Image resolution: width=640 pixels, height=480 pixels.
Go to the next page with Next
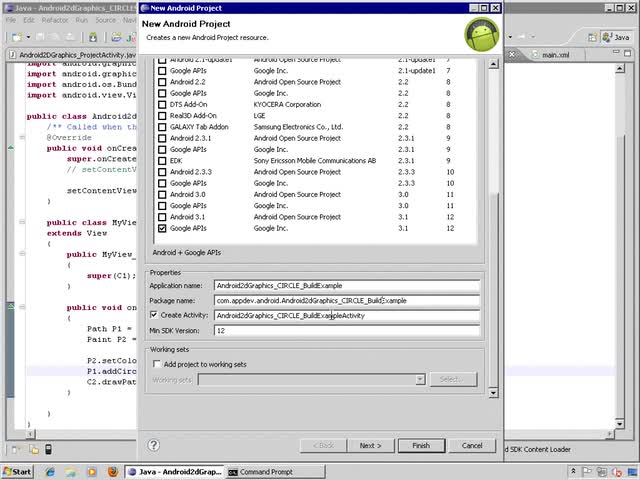pyautogui.click(x=370, y=445)
